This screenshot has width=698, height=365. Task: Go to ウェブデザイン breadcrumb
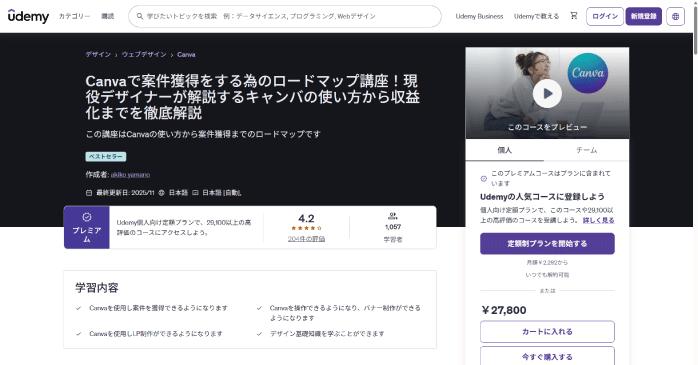click(144, 54)
